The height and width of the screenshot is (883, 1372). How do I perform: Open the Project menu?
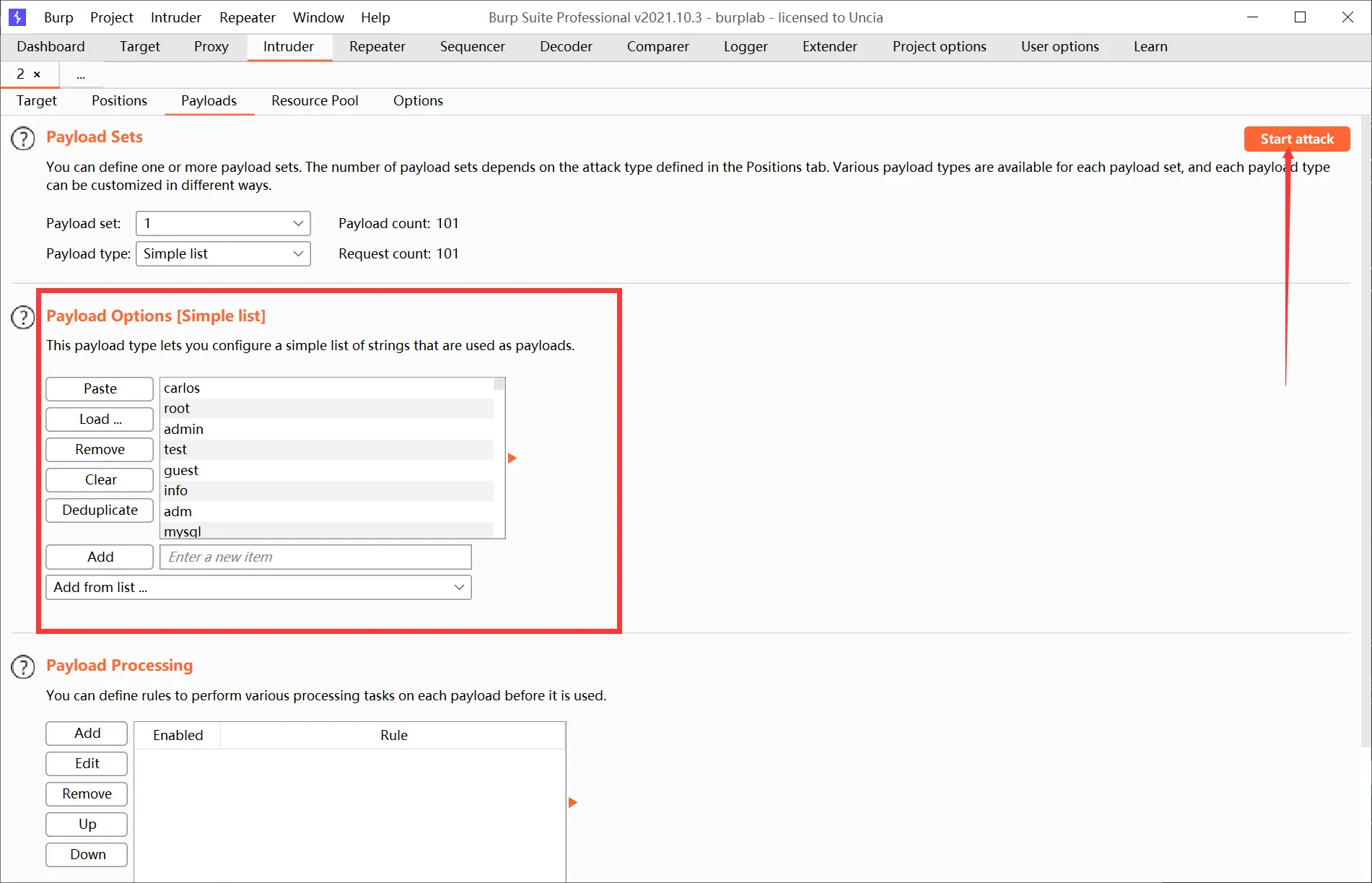(112, 17)
